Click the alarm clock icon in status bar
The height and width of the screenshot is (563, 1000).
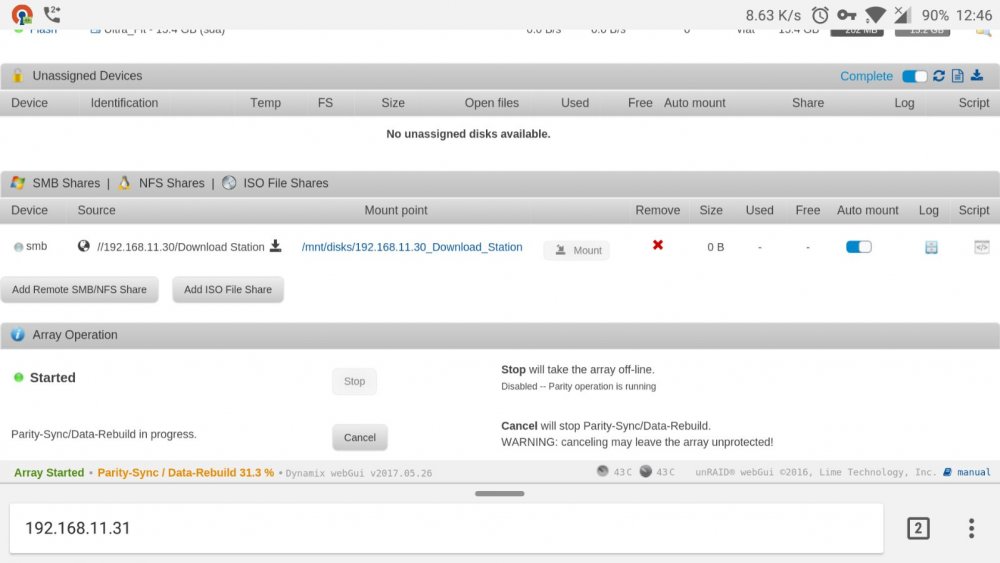point(820,15)
